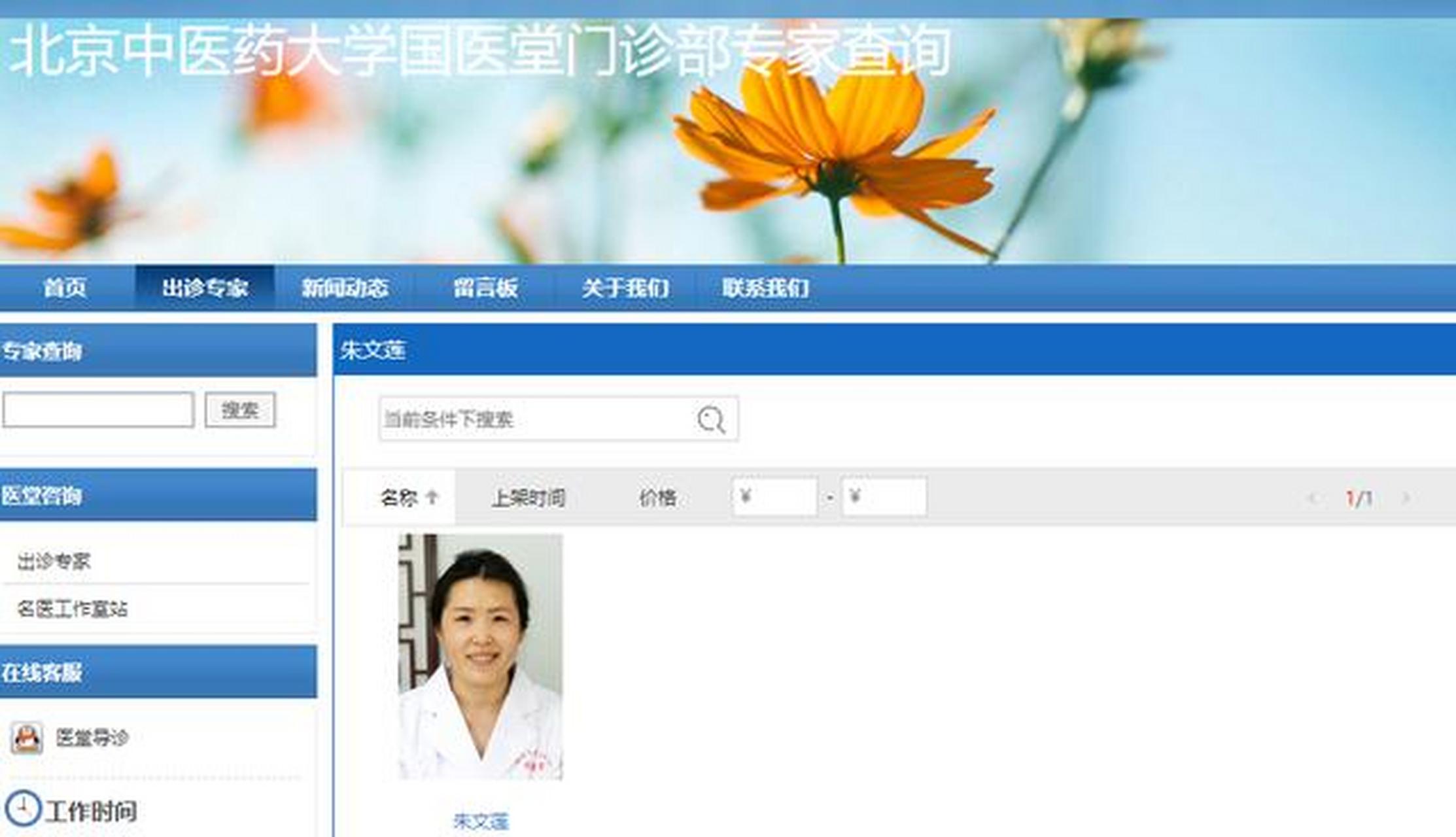The height and width of the screenshot is (837, 1456).
Task: Click the 北京中医药大学国医堂门诊部专家查询 site title
Action: (479, 50)
